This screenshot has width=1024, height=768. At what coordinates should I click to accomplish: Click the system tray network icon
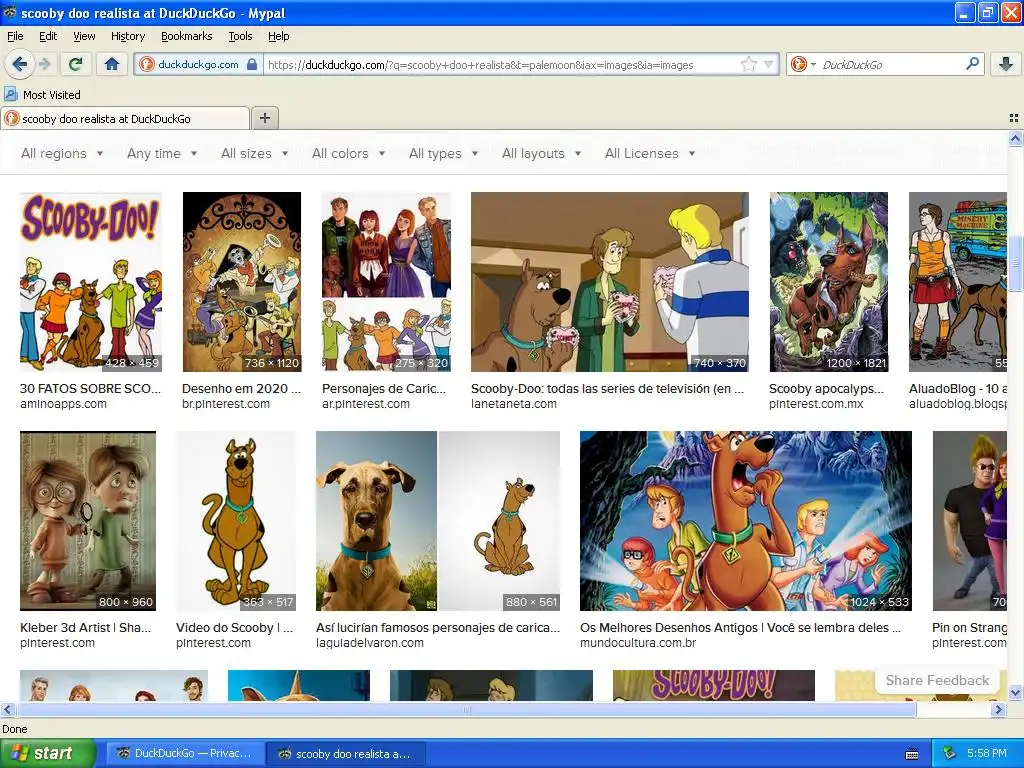[950, 754]
